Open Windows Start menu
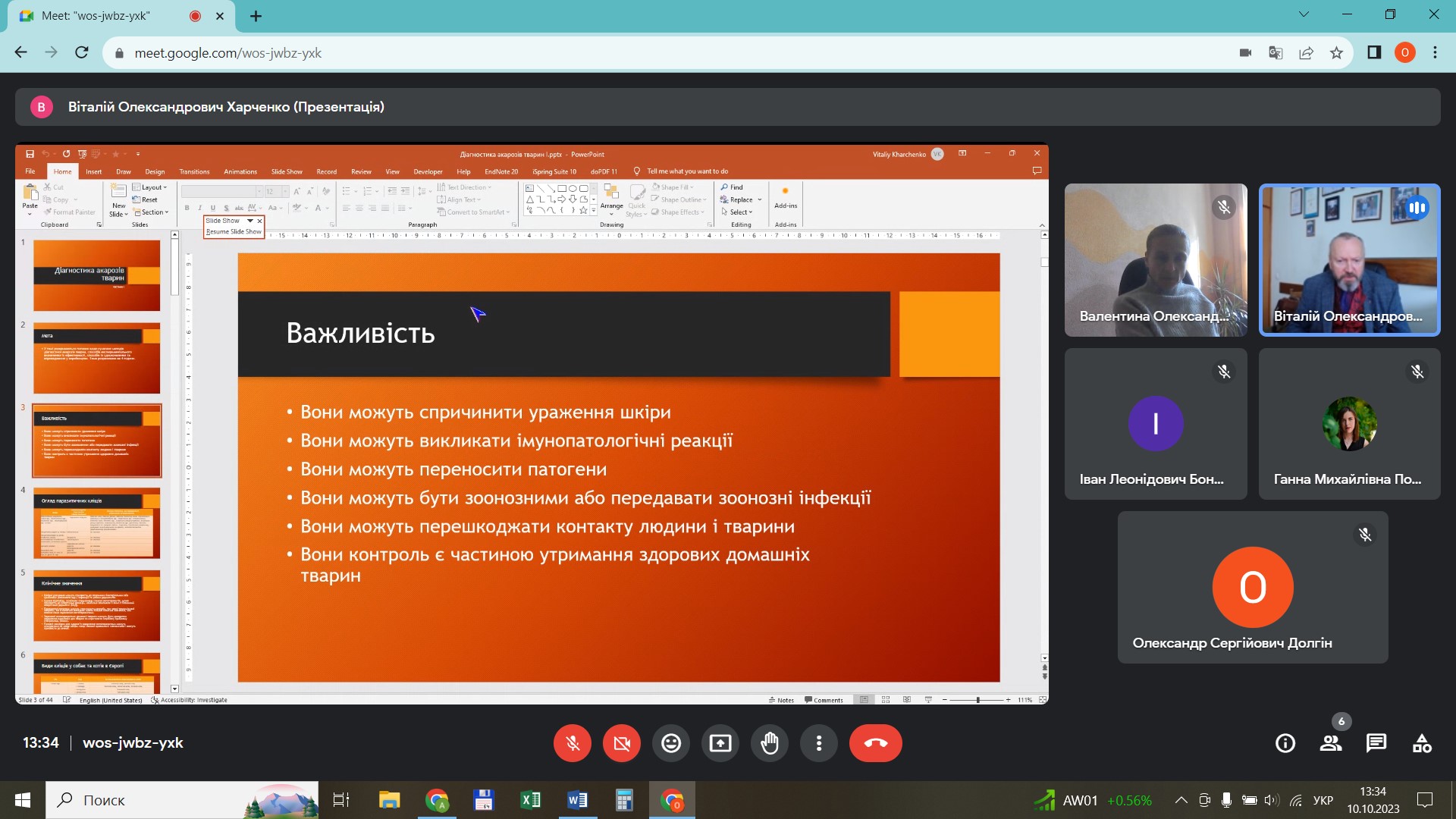 tap(23, 800)
